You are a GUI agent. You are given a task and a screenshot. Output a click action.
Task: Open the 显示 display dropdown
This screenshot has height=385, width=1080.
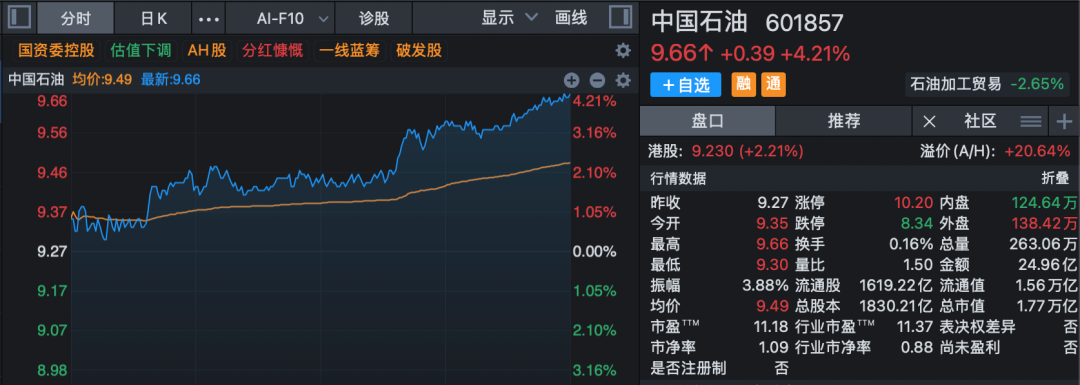tap(510, 18)
